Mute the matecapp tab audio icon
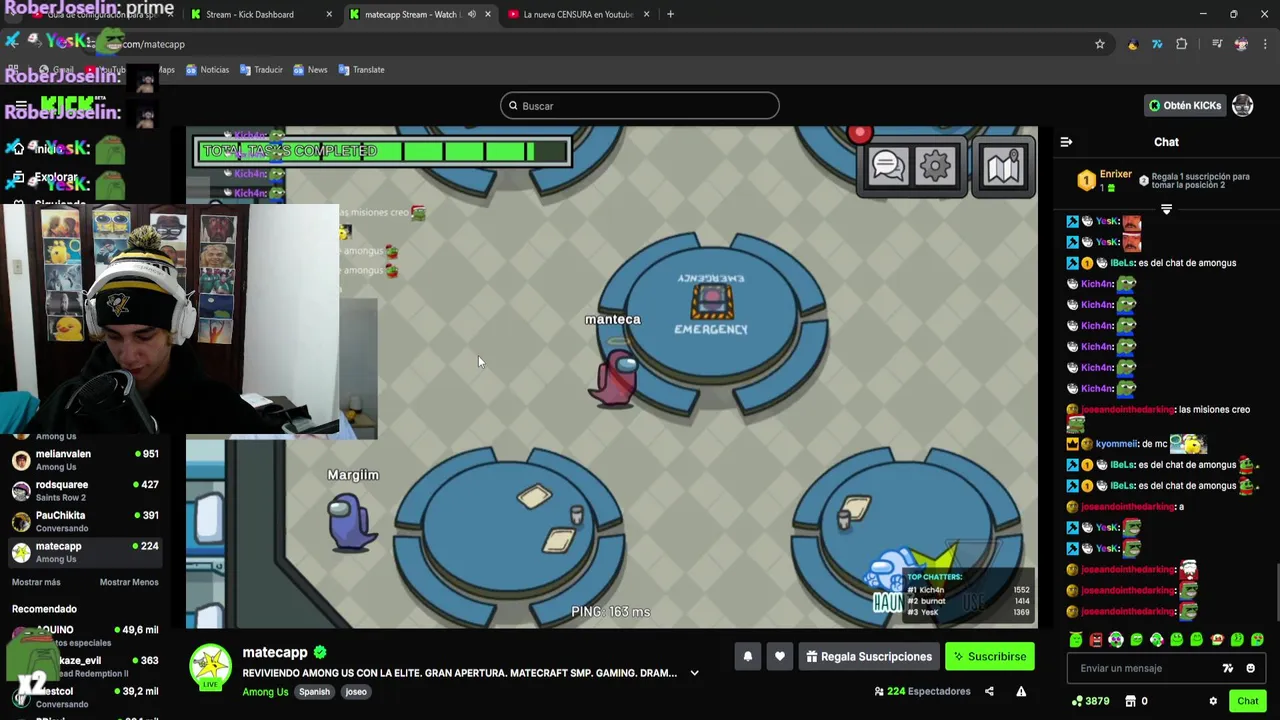Image resolution: width=1280 pixels, height=720 pixels. (471, 14)
